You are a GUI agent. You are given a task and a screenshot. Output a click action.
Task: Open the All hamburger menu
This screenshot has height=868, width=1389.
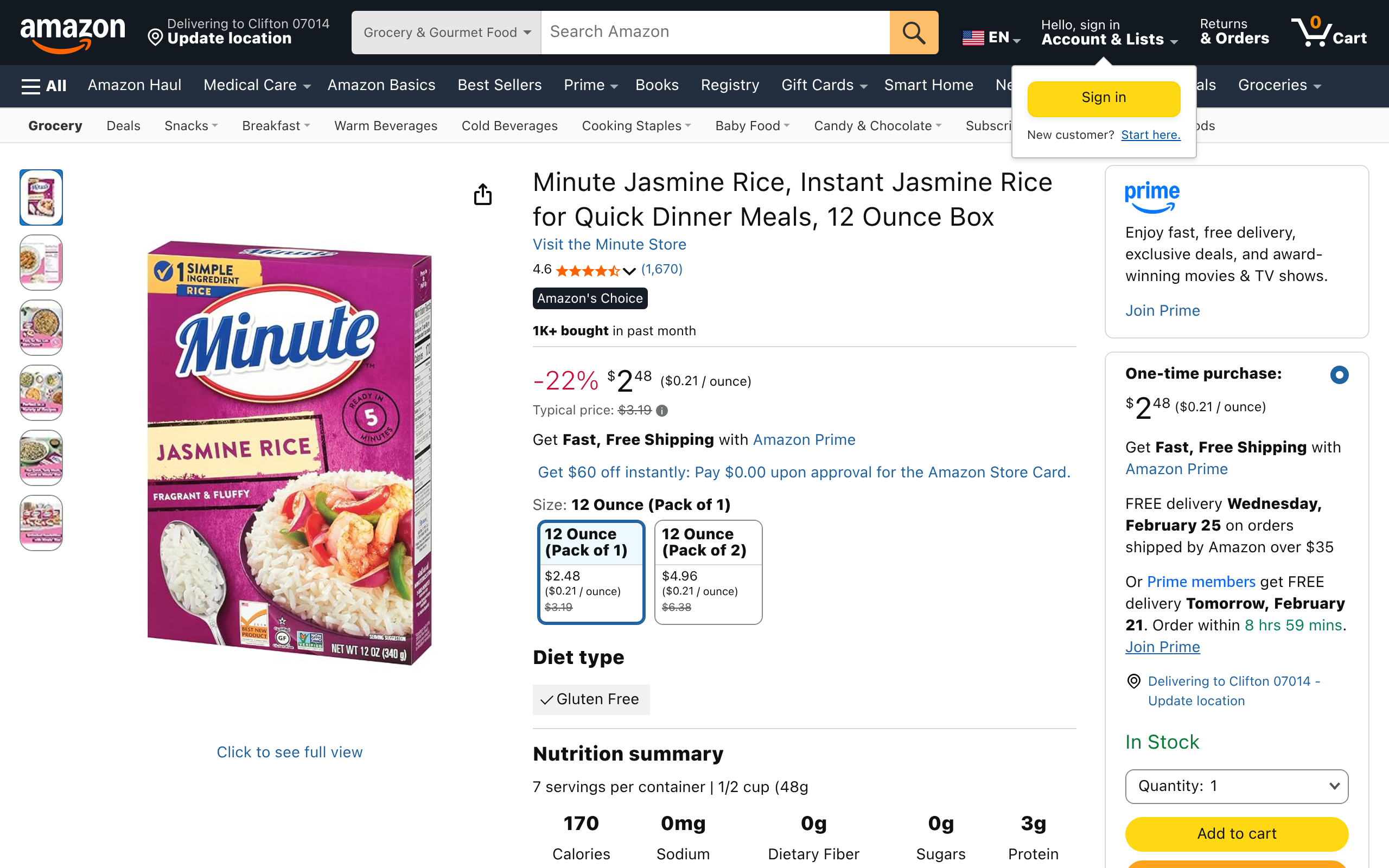pyautogui.click(x=43, y=86)
